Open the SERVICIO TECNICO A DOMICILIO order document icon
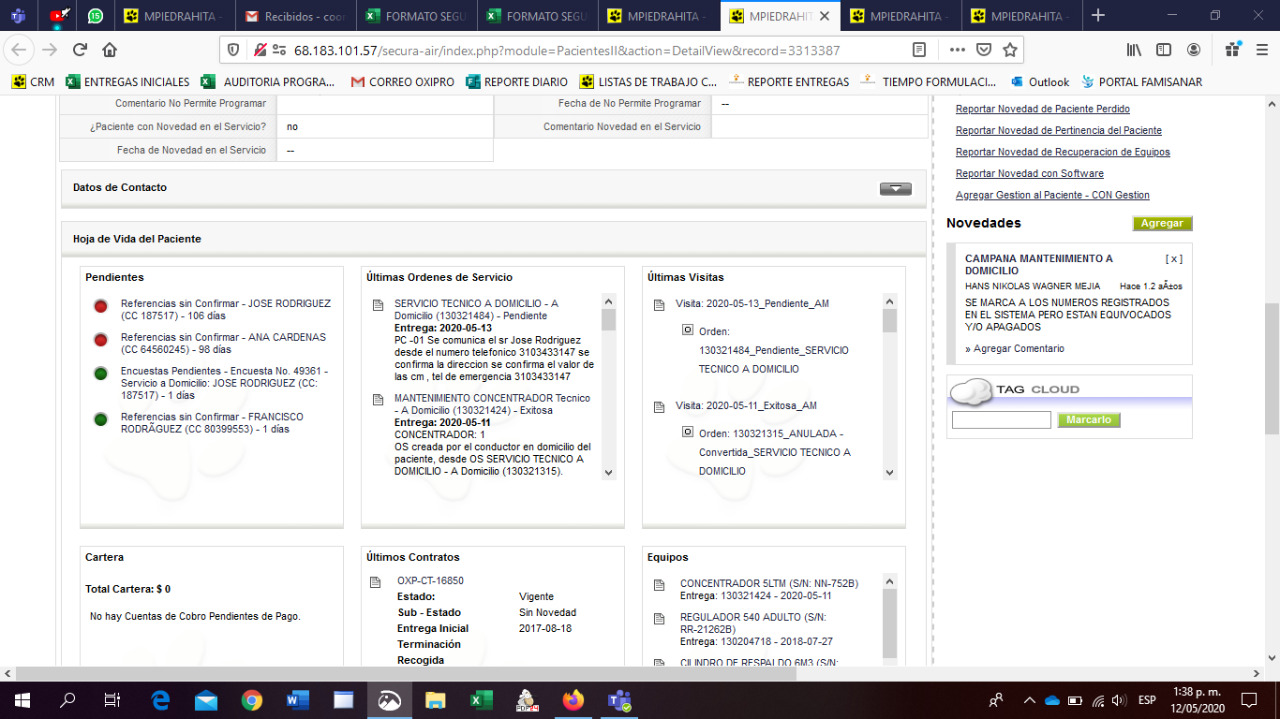Viewport: 1280px width, 719px height. 378,305
